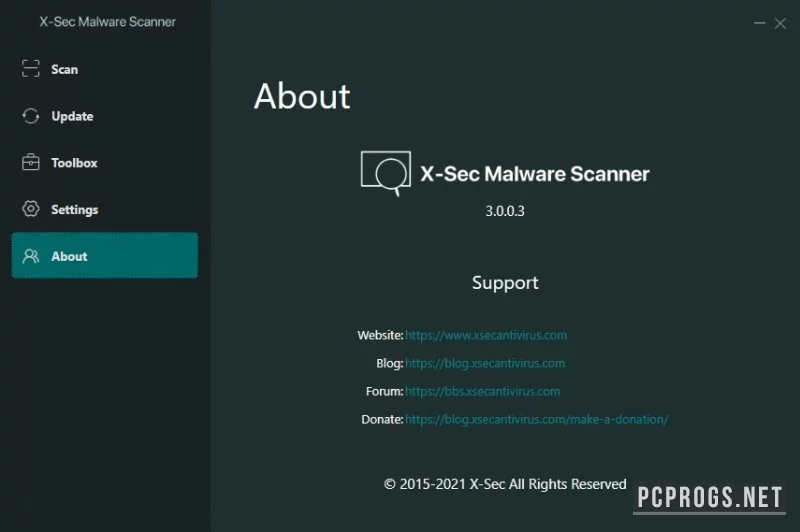Click the version number 3.0.0.3
This screenshot has width=800, height=532.
coord(505,211)
